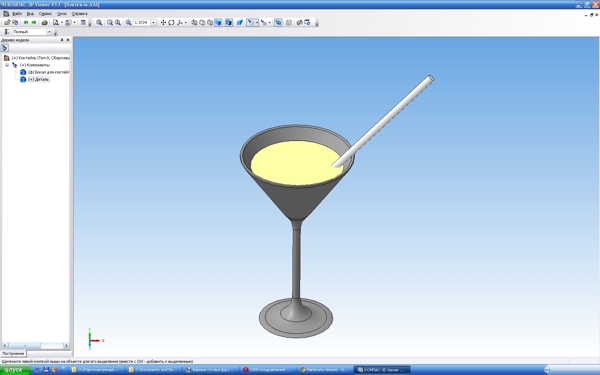Collapse the 'Компоненты' tree node
The width and height of the screenshot is (600, 375).
pyautogui.click(x=7, y=65)
